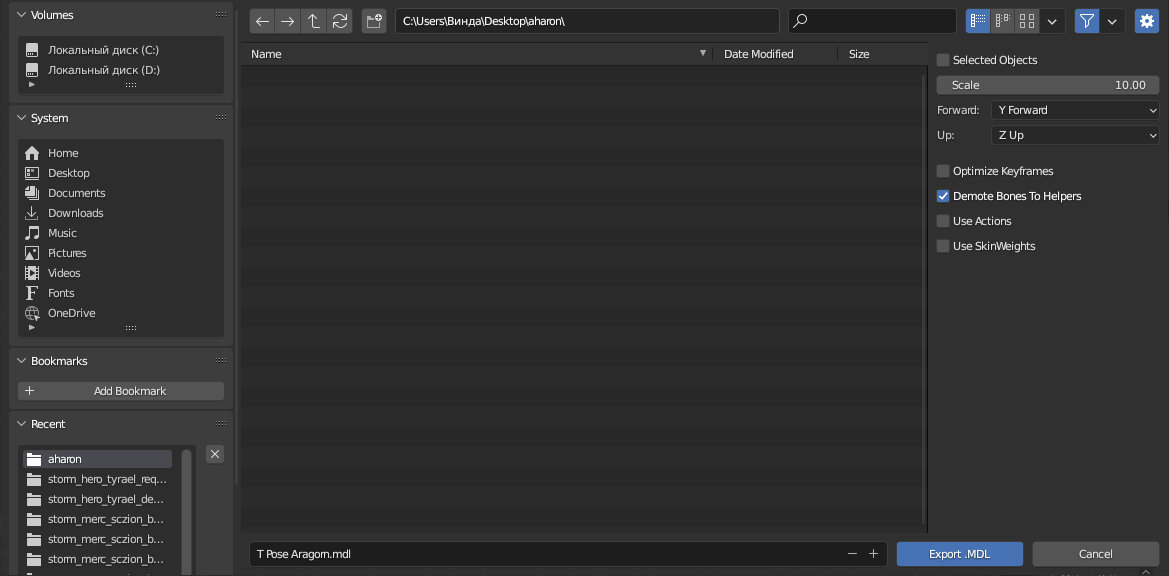1169x576 pixels.
Task: Go back to previous folder
Action: point(262,21)
